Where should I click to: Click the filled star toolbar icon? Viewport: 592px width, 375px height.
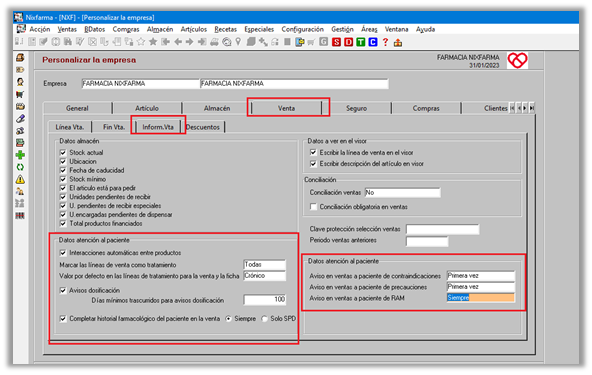(x=153, y=42)
